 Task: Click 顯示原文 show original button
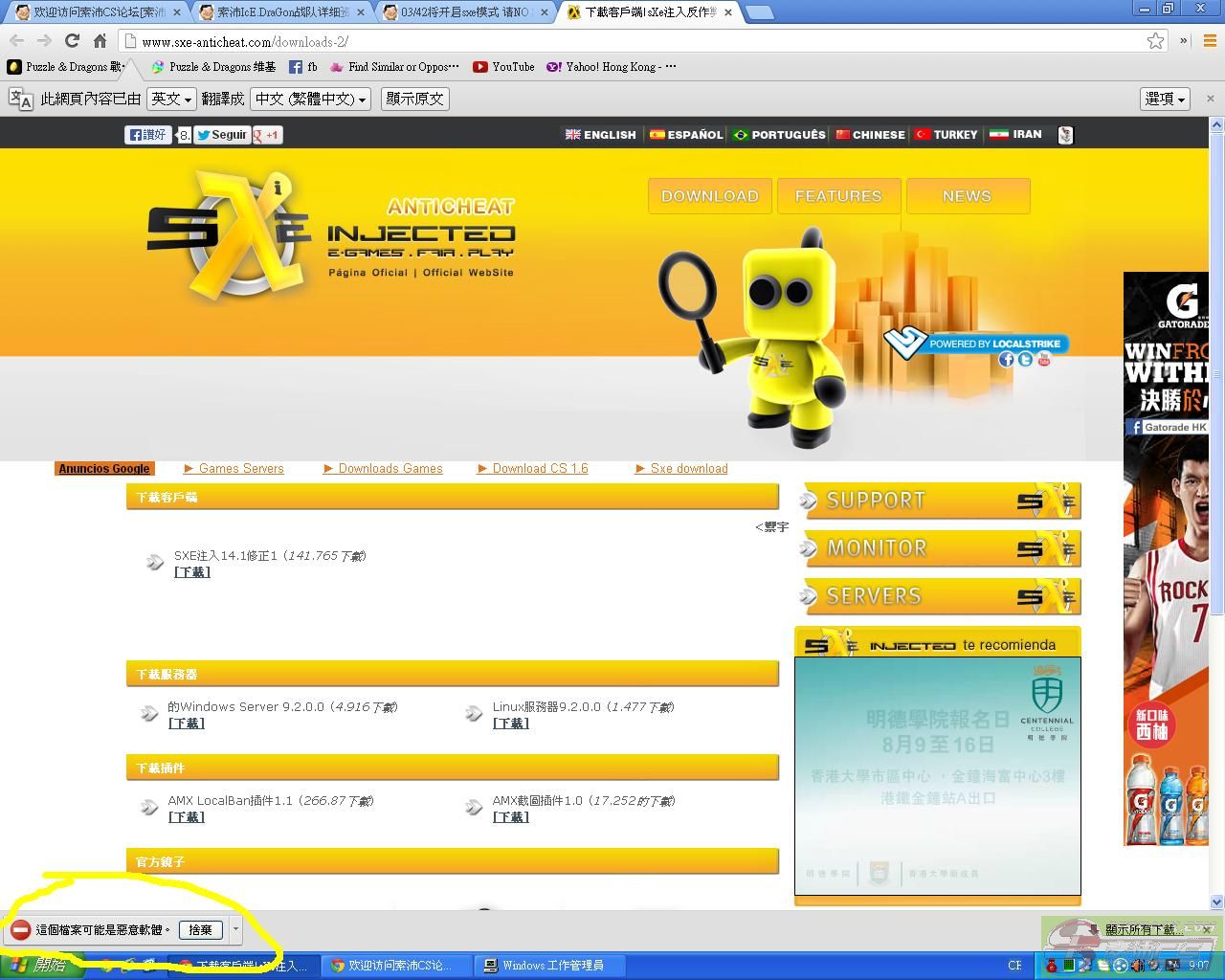point(414,99)
